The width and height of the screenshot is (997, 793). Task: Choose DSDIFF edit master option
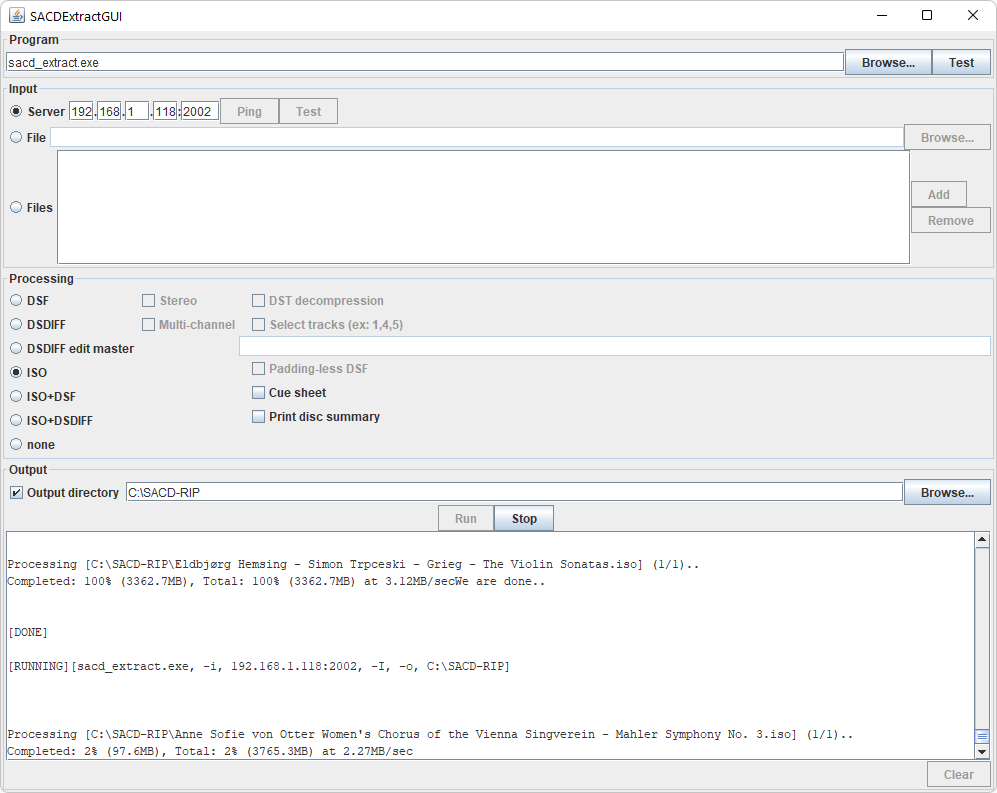(x=16, y=348)
